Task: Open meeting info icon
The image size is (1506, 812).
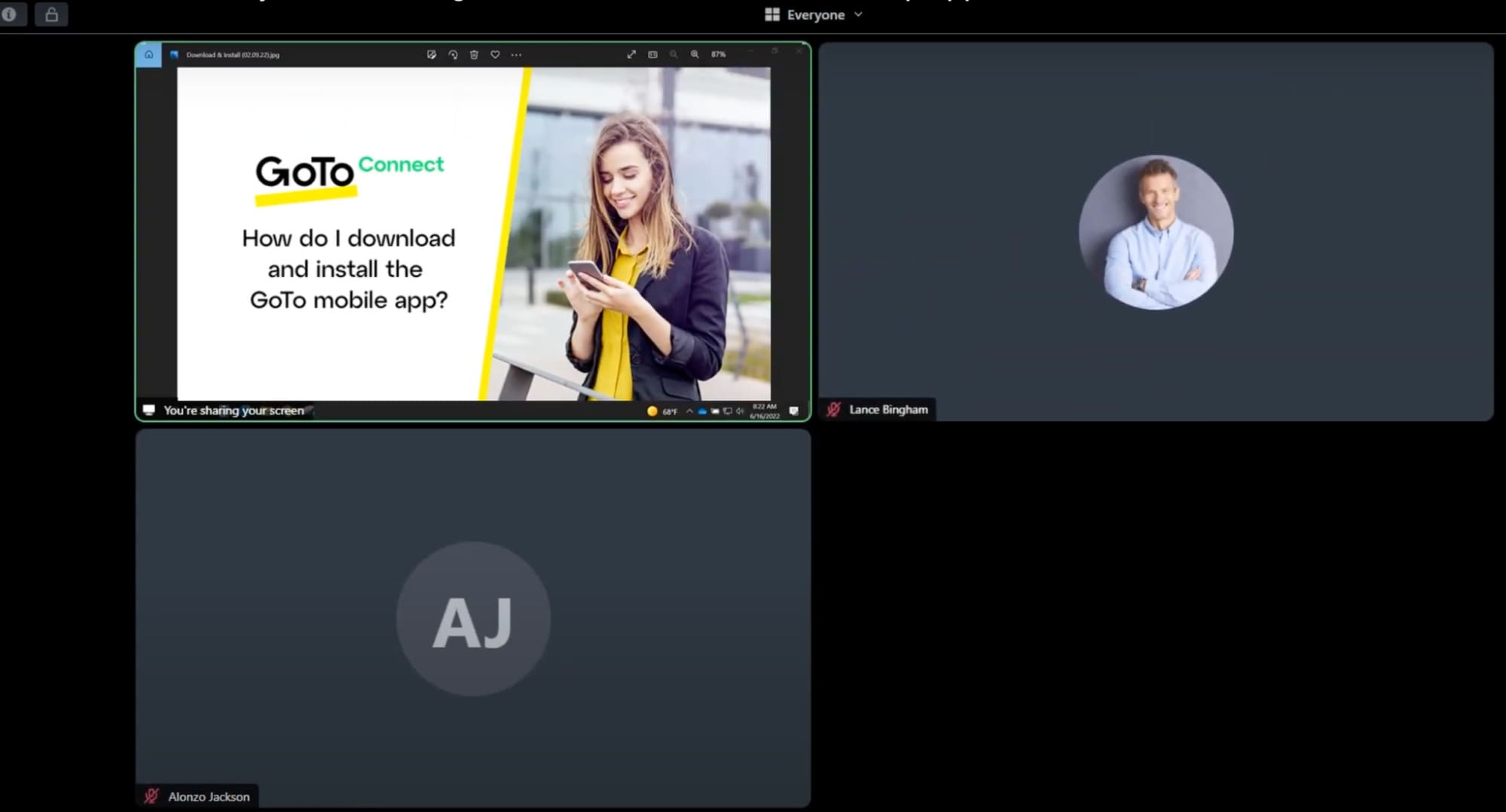Action: (10, 14)
